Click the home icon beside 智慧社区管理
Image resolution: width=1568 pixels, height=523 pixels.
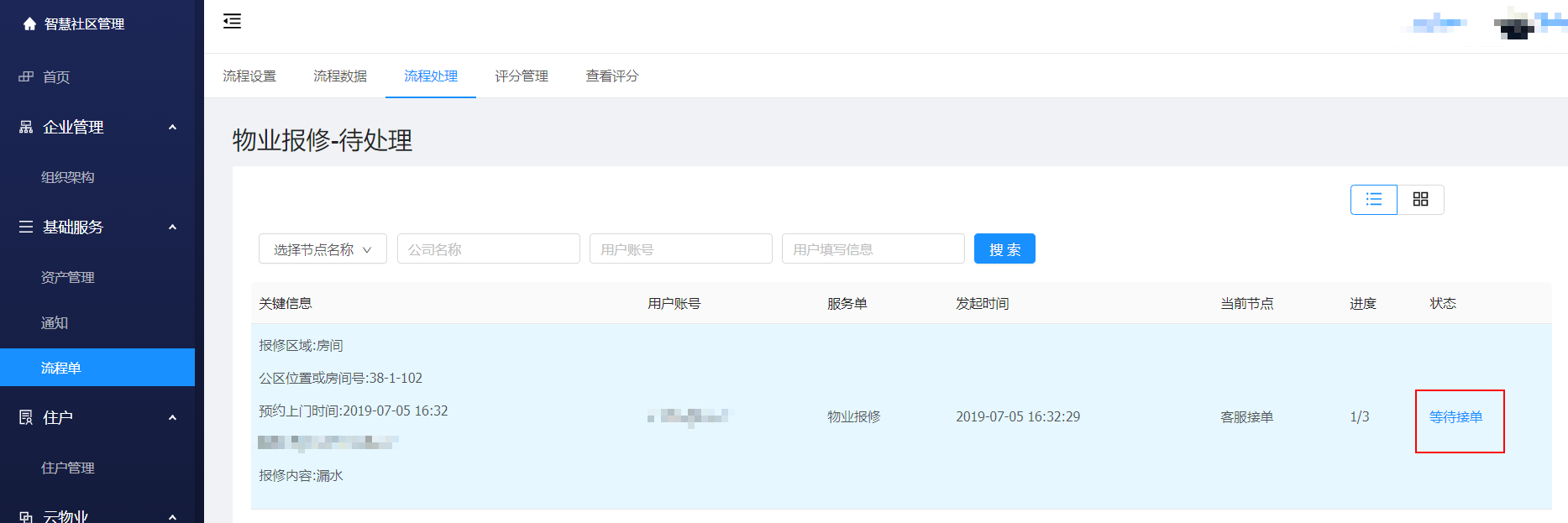tap(29, 24)
